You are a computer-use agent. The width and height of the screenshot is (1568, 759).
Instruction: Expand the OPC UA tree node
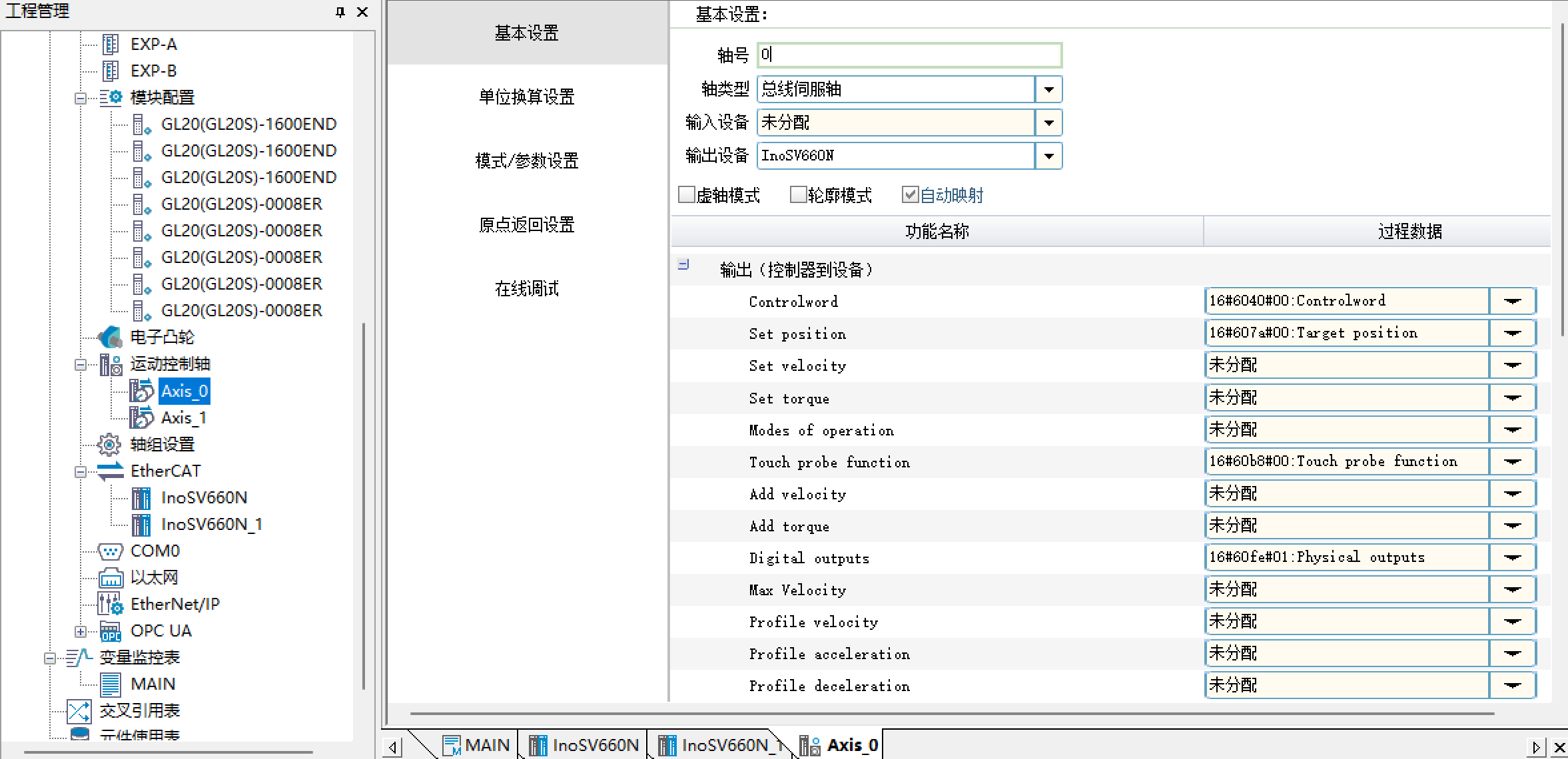pyautogui.click(x=81, y=631)
